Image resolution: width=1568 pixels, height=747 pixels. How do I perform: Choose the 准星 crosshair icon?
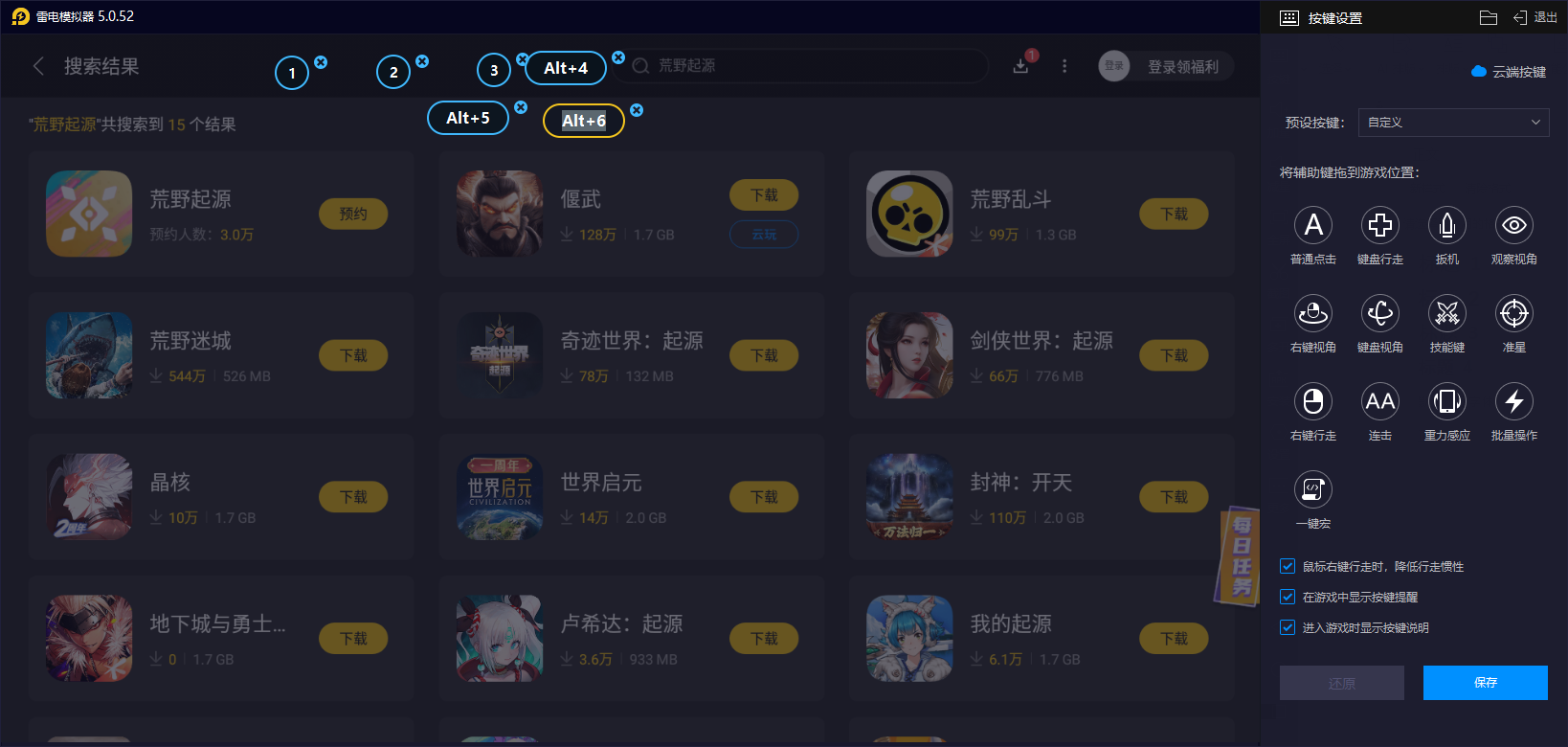(1514, 313)
